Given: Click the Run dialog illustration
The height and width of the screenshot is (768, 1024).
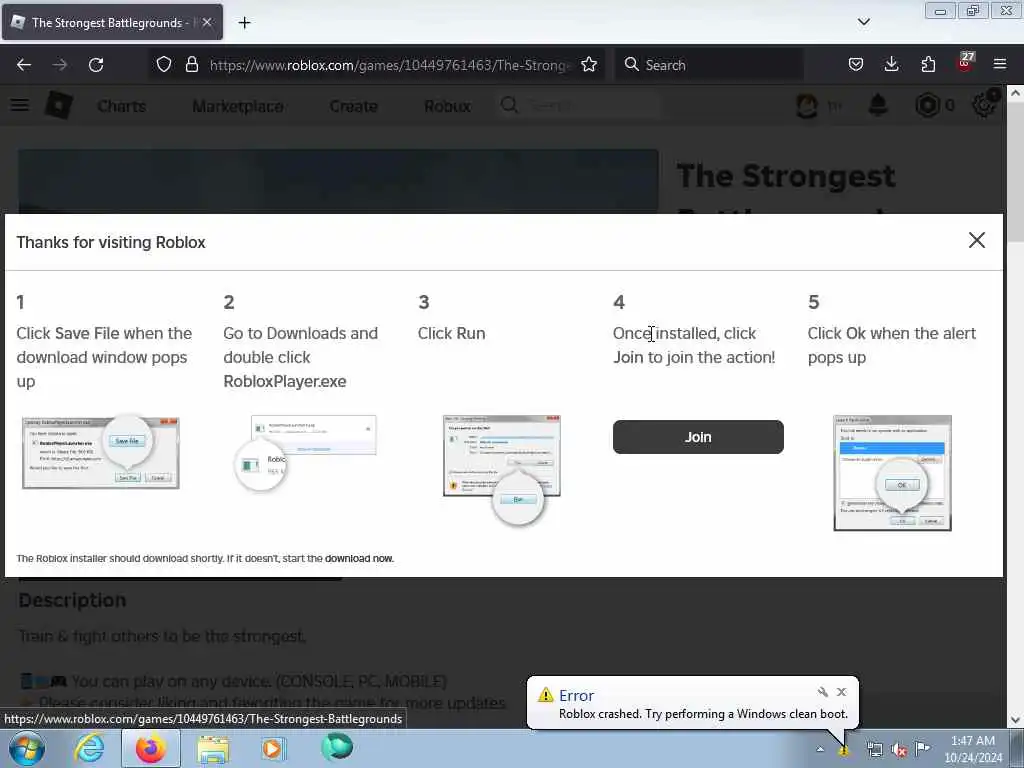Looking at the screenshot, I should tap(502, 470).
